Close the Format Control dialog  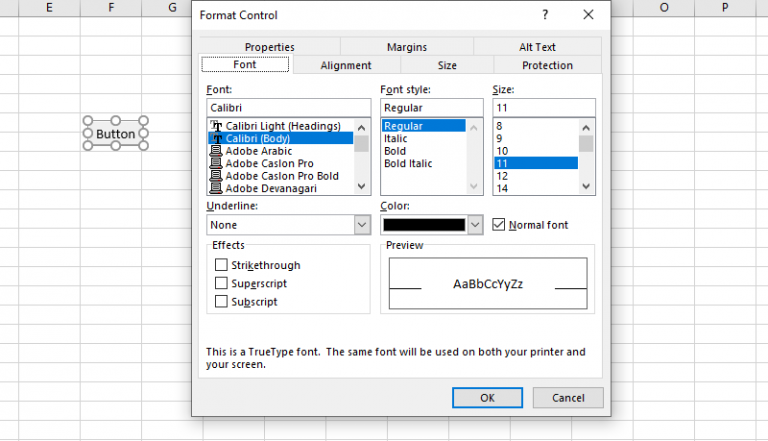coord(588,15)
